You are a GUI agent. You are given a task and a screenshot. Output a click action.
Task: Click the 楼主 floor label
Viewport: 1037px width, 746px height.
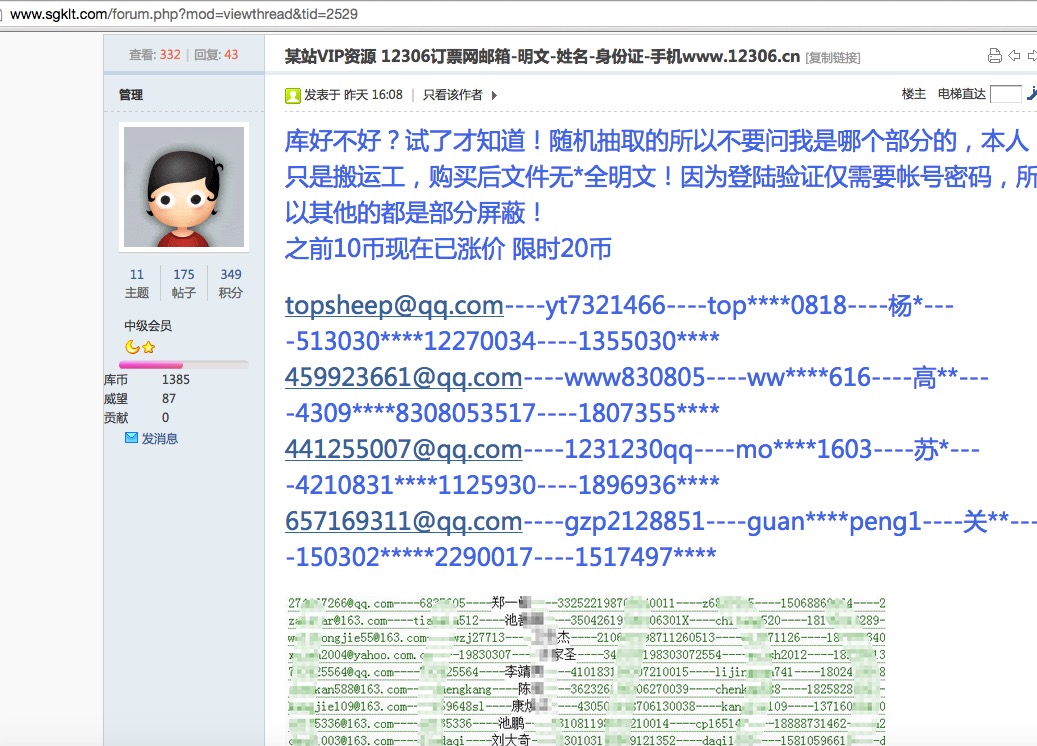tap(913, 94)
